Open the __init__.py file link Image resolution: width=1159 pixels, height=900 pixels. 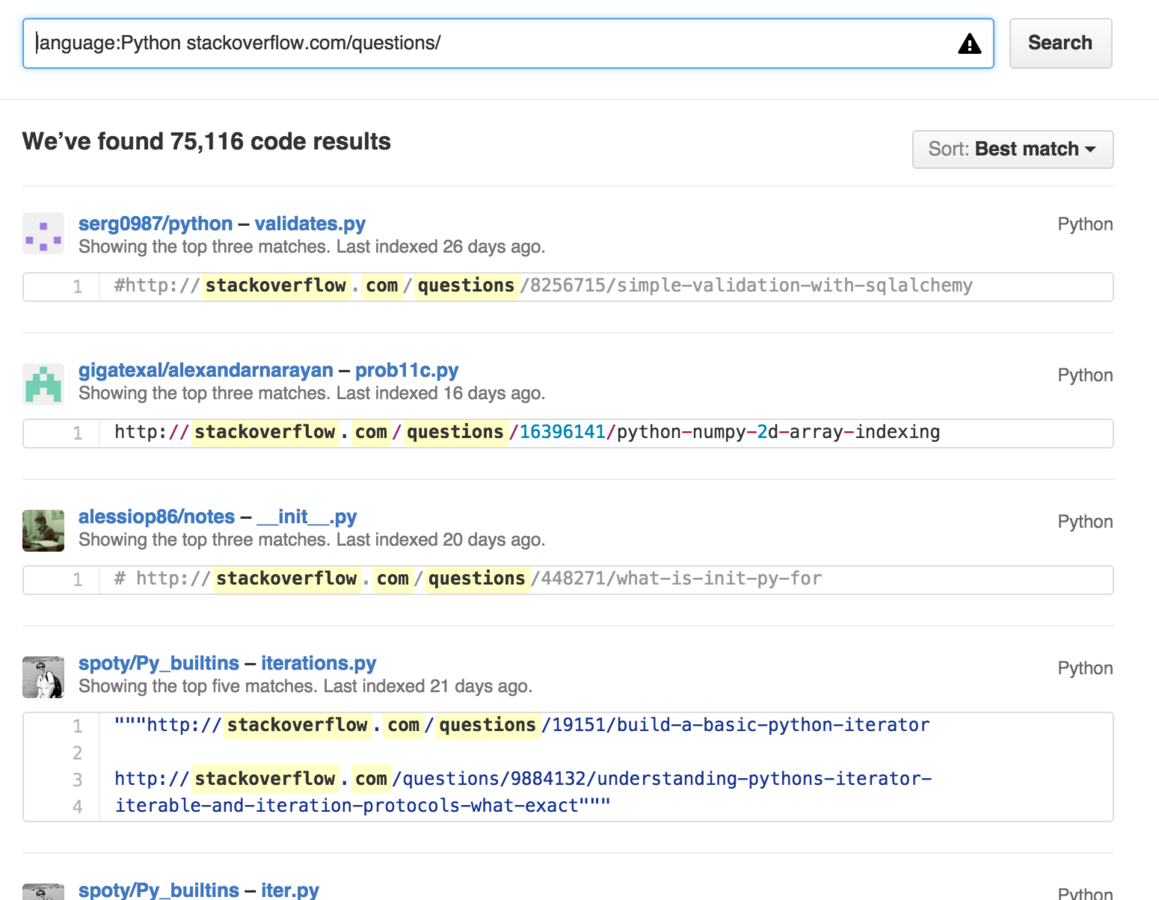click(307, 516)
